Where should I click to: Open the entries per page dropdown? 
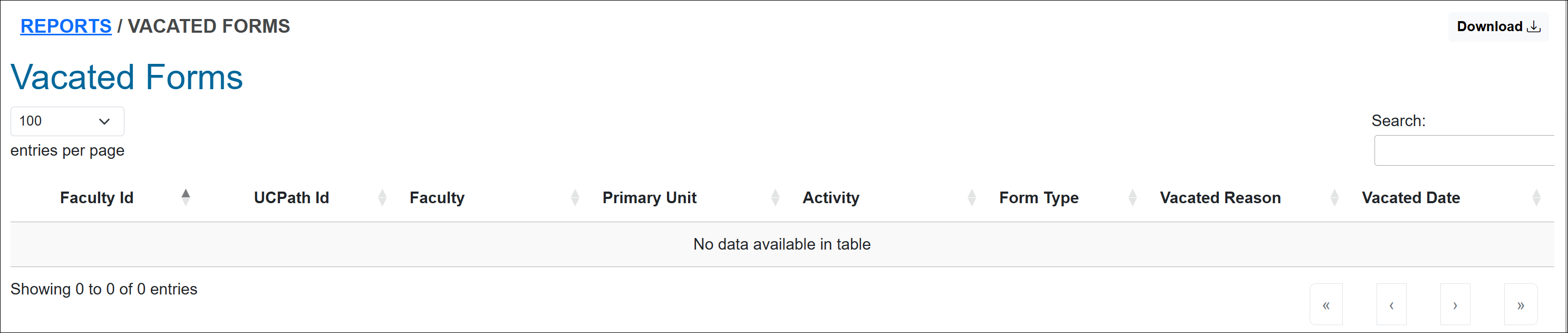(x=67, y=121)
